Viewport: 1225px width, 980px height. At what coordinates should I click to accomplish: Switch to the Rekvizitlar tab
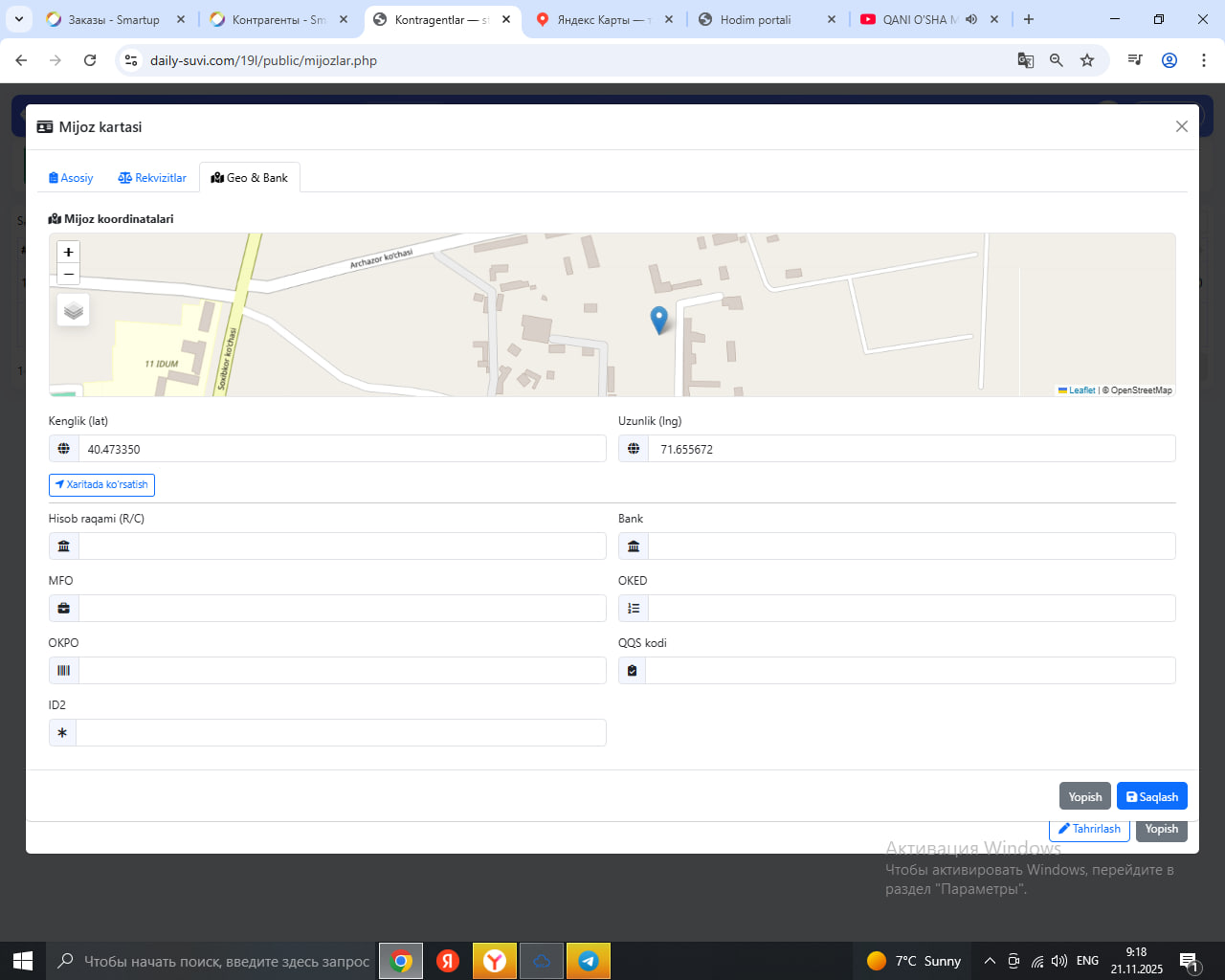pyautogui.click(x=152, y=178)
